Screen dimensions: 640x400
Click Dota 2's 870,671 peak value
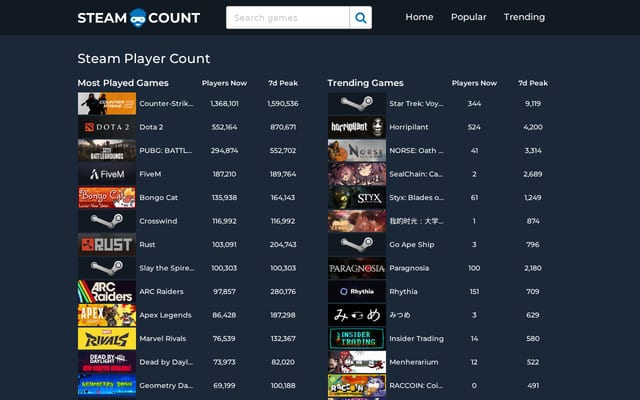click(x=283, y=127)
